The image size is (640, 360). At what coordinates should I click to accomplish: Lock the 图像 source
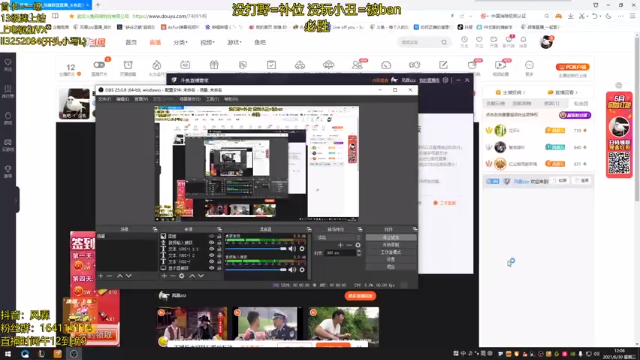(x=219, y=236)
